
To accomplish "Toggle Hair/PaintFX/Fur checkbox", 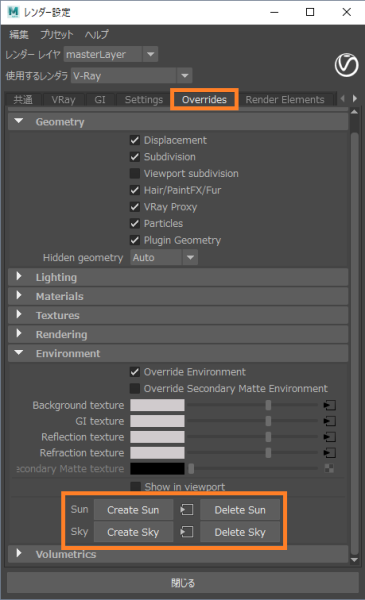I will (135, 190).
